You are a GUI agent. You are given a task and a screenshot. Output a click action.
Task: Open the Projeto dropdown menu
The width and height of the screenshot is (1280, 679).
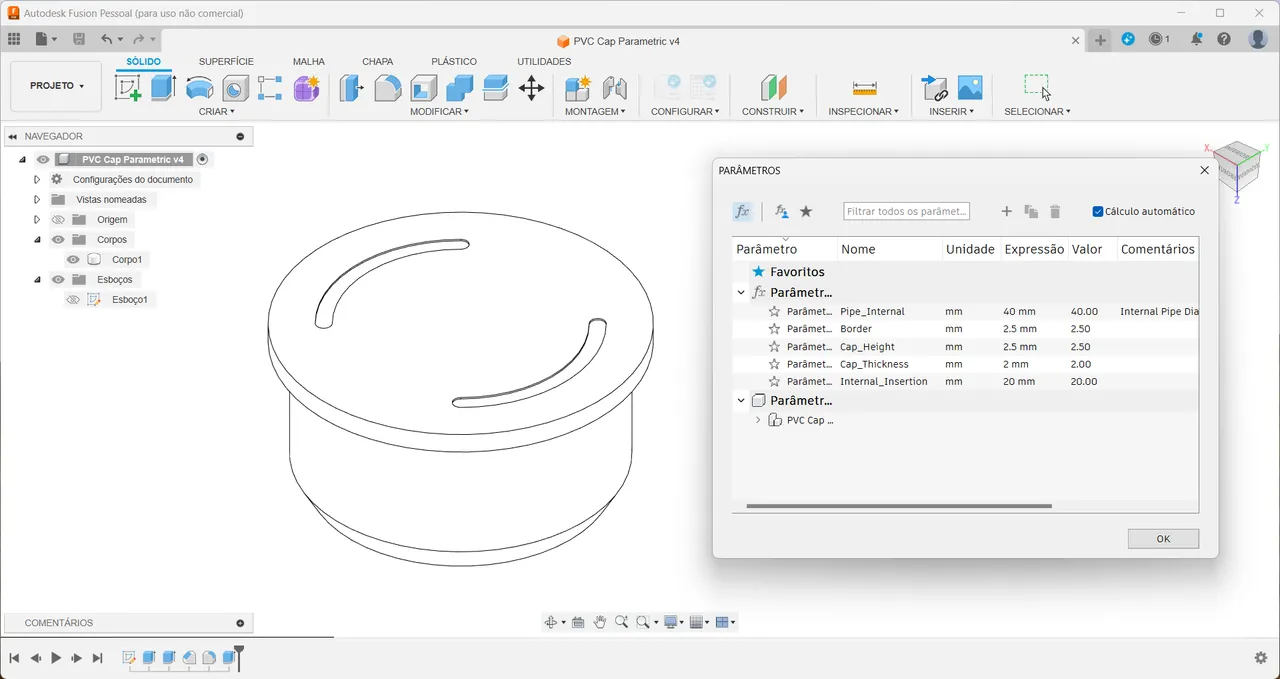click(x=55, y=86)
